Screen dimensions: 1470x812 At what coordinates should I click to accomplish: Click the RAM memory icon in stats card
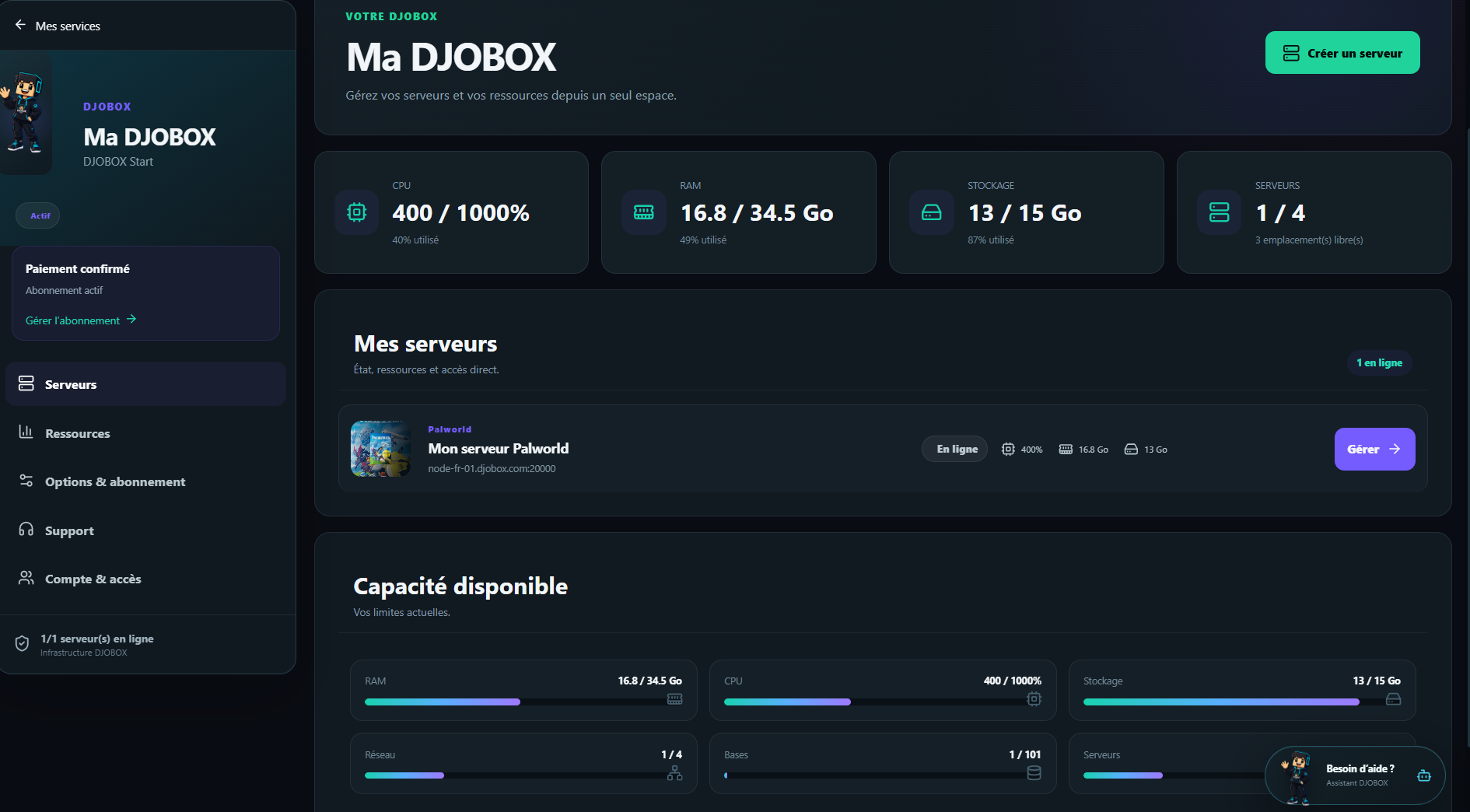click(644, 212)
